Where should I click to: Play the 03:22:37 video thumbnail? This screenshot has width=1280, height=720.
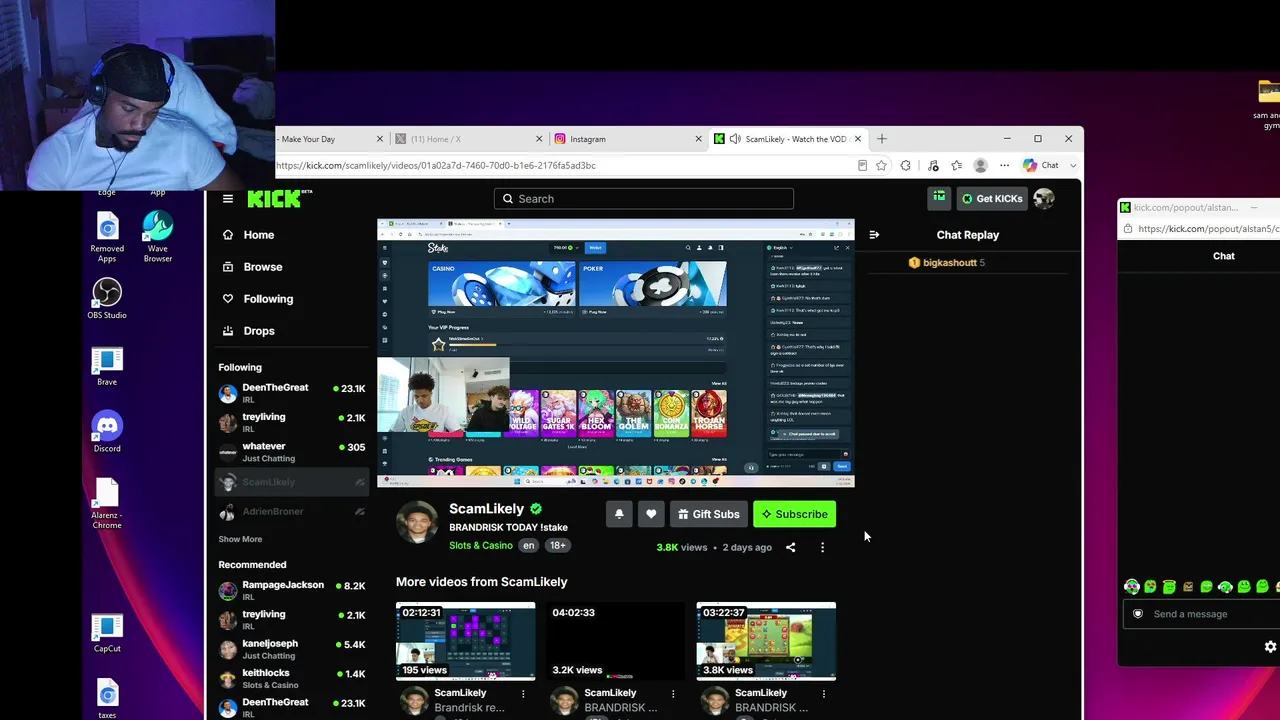point(766,641)
